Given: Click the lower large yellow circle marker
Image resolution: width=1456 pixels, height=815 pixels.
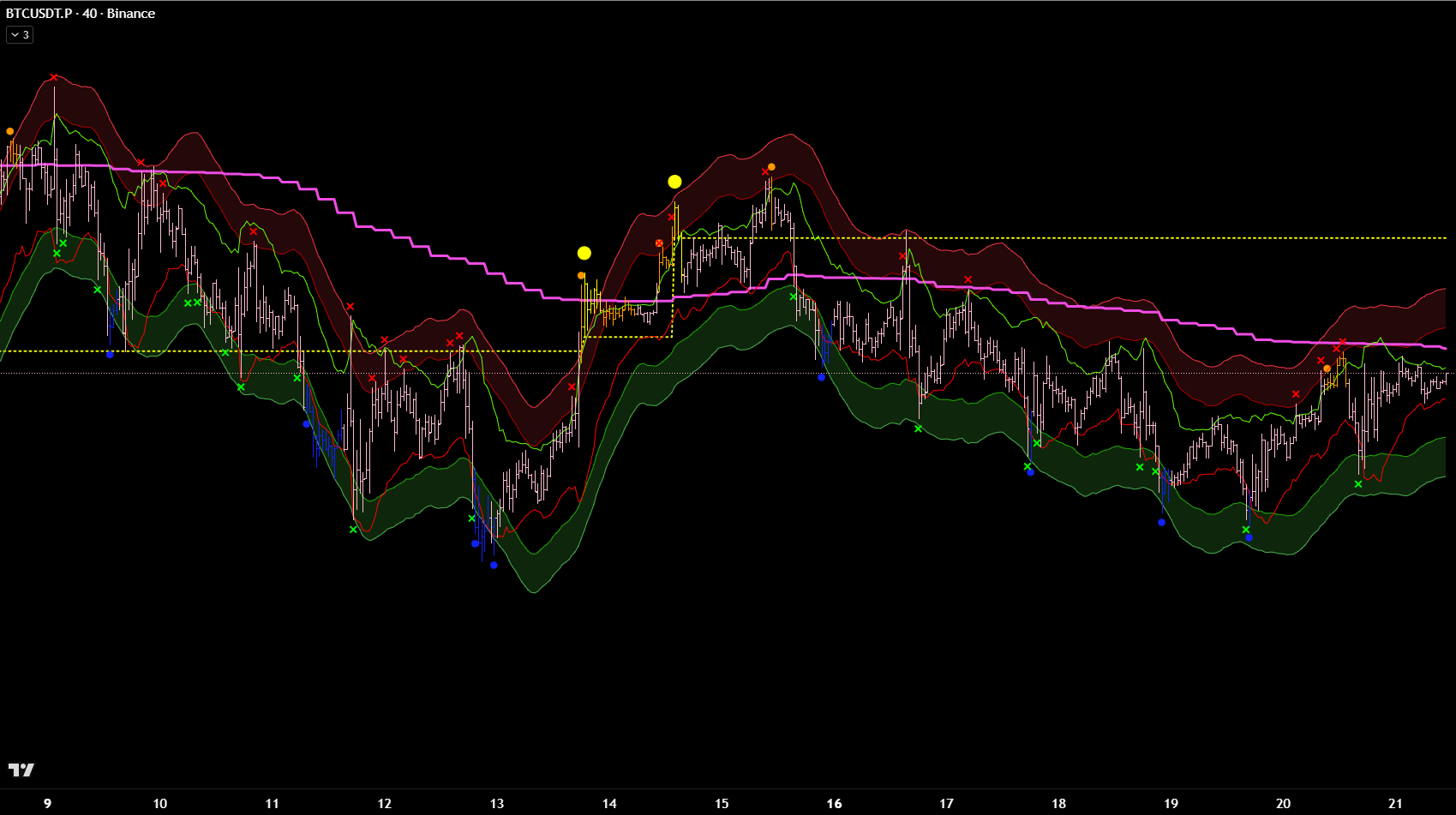Looking at the screenshot, I should 584,253.
